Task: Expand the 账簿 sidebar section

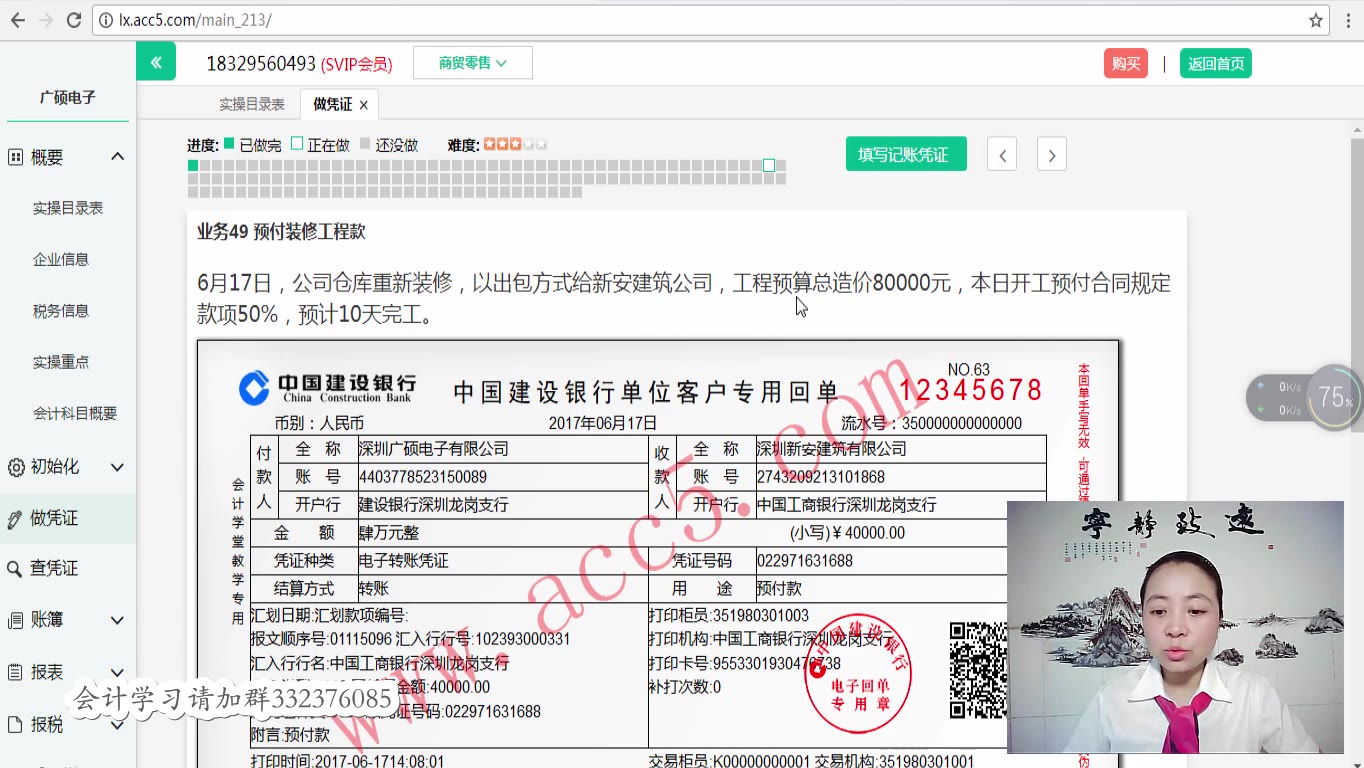Action: tap(117, 619)
